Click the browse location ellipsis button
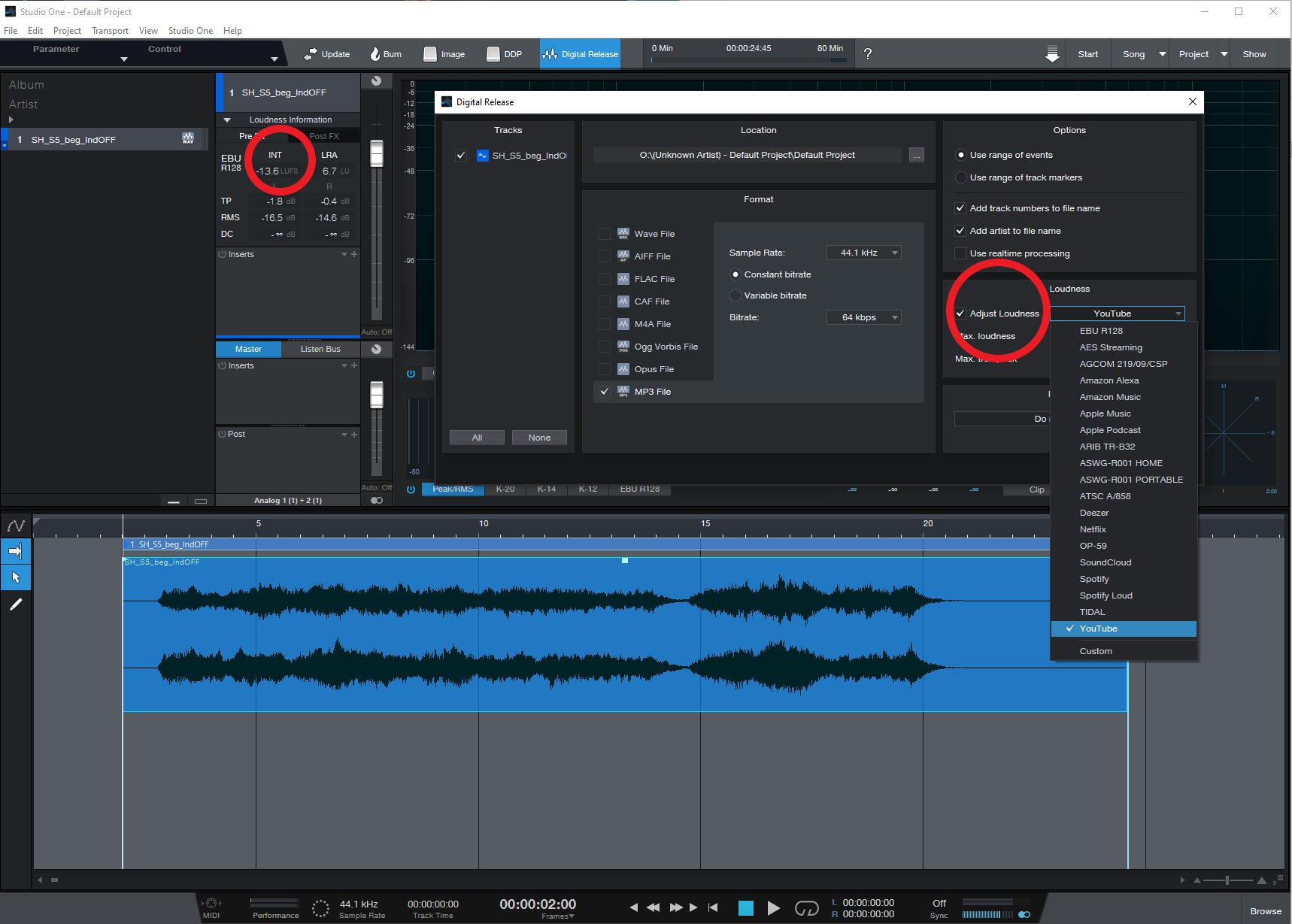 tap(917, 155)
